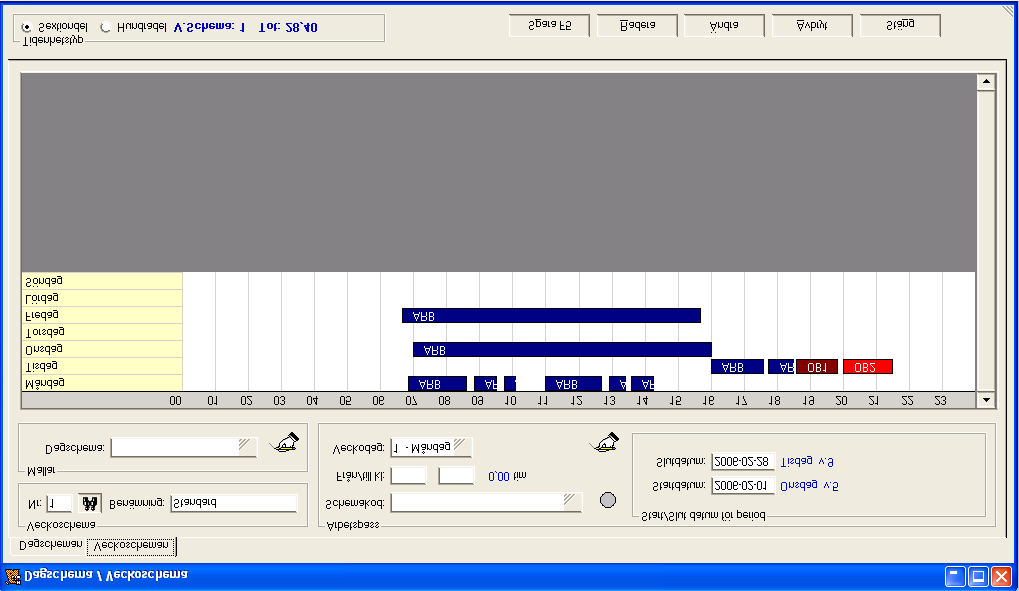Select the Måndag ARB block starting at 11
Image resolution: width=1019 pixels, height=591 pixels.
pyautogui.click(x=573, y=384)
